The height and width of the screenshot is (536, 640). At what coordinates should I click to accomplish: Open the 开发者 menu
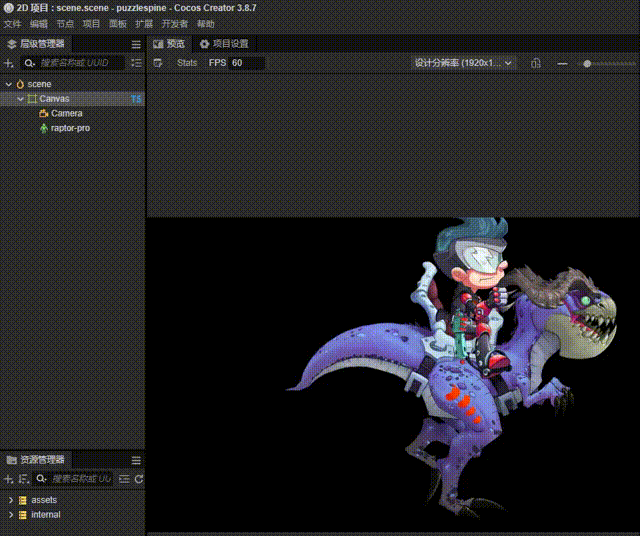(x=175, y=24)
